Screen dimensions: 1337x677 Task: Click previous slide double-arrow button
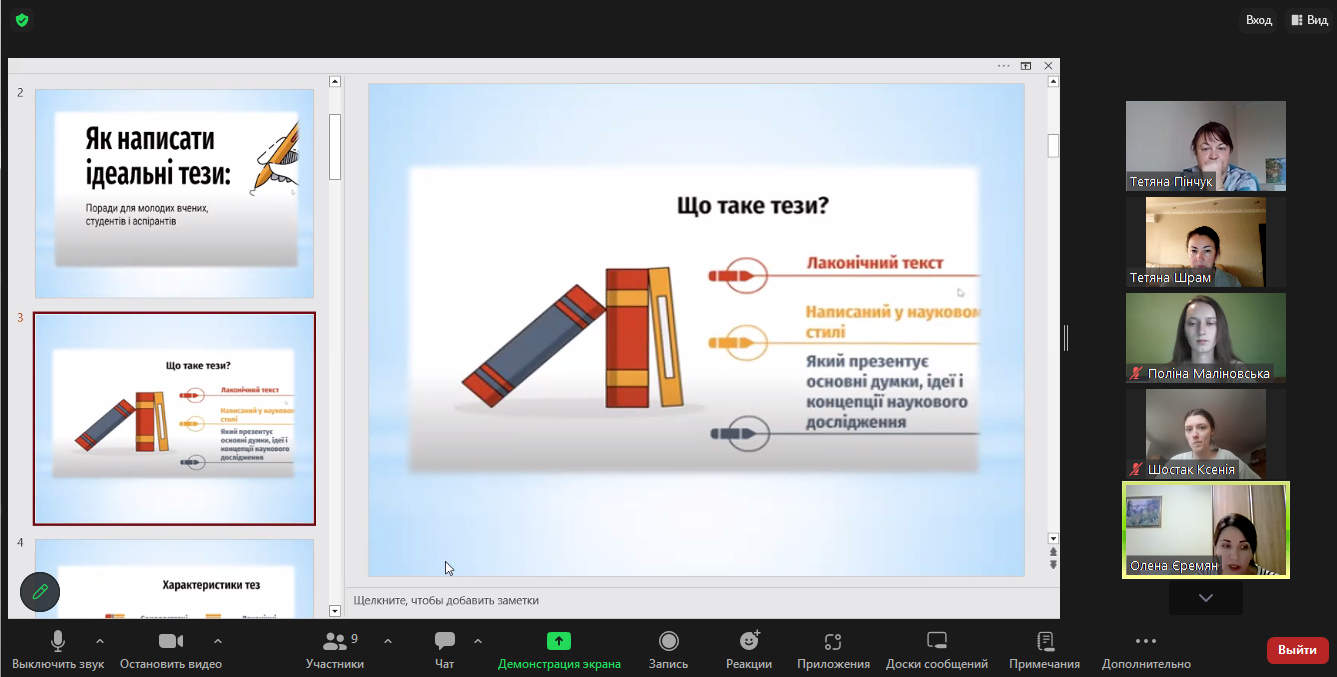pyautogui.click(x=1053, y=552)
